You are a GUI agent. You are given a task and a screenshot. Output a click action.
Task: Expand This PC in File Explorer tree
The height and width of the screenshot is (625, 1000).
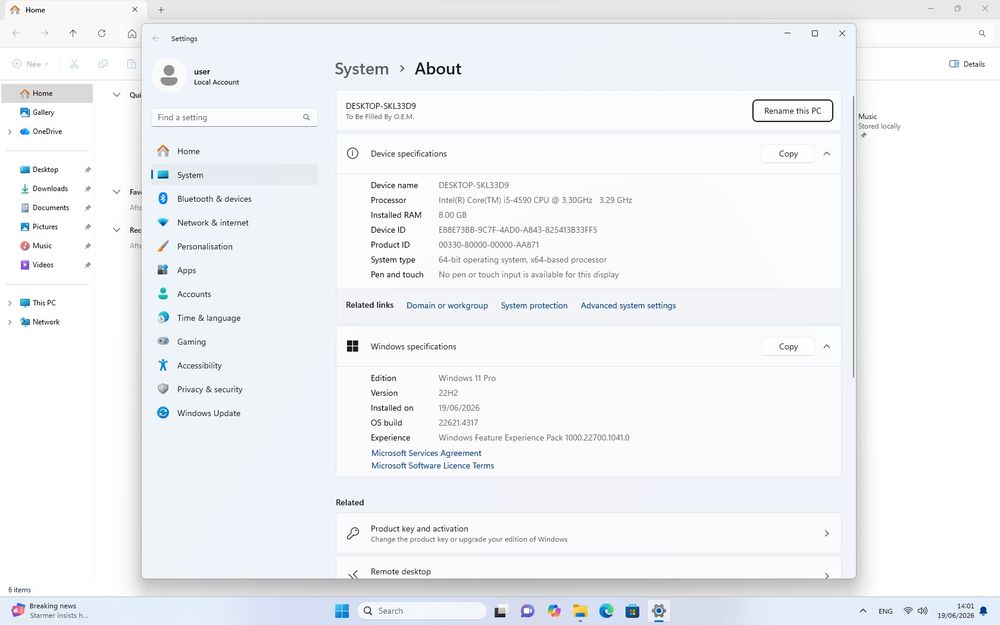(10, 303)
